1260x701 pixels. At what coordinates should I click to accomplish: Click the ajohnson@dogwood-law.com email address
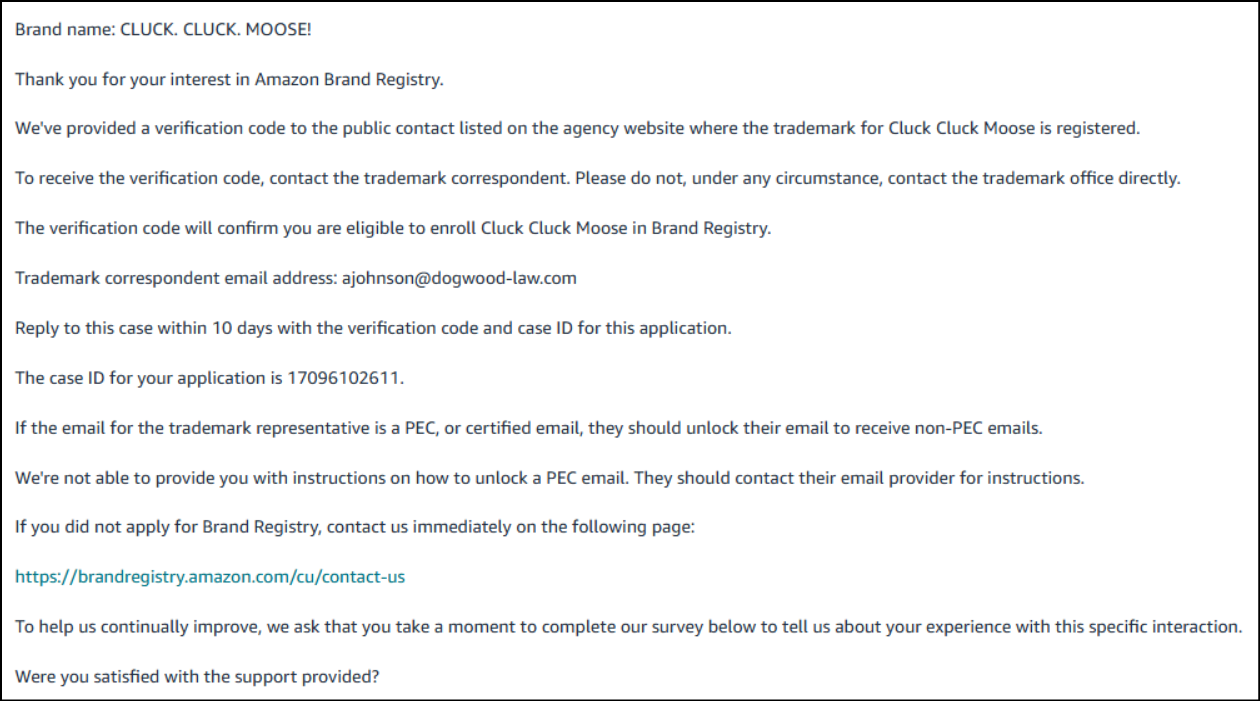coord(459,278)
